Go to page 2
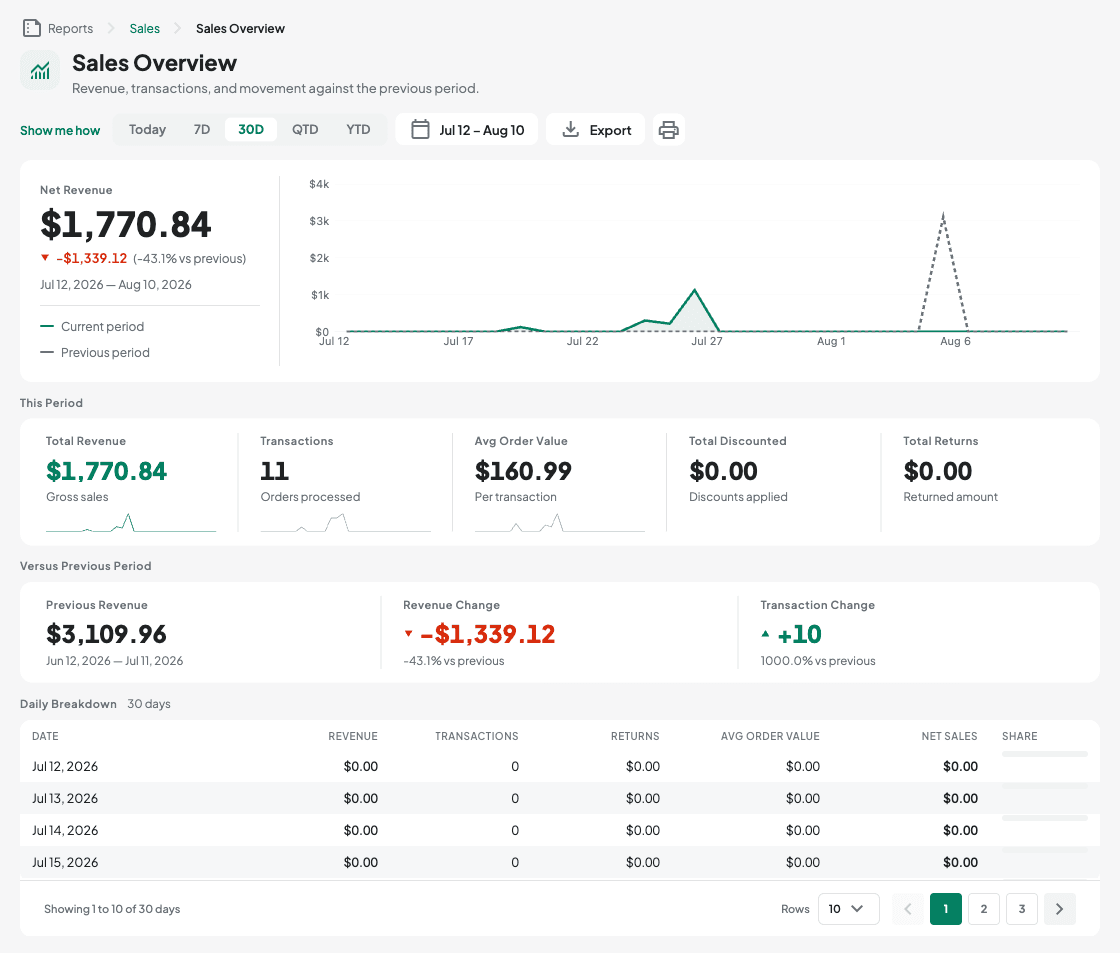Viewport: 1120px width, 953px height. click(984, 909)
